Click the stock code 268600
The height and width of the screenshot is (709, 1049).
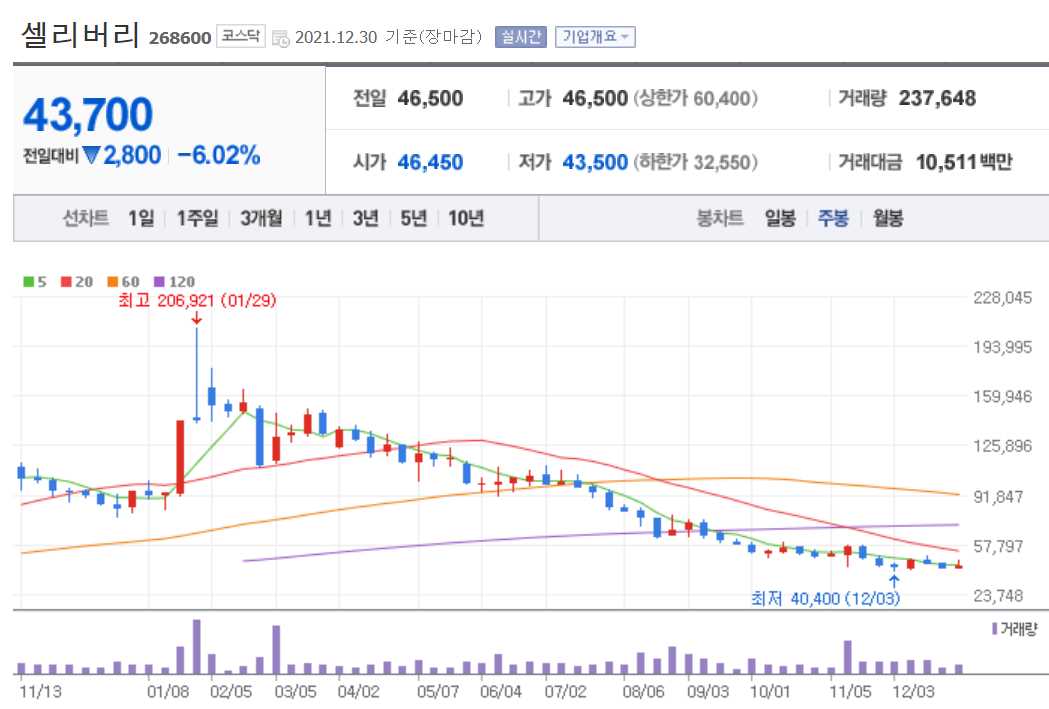180,37
